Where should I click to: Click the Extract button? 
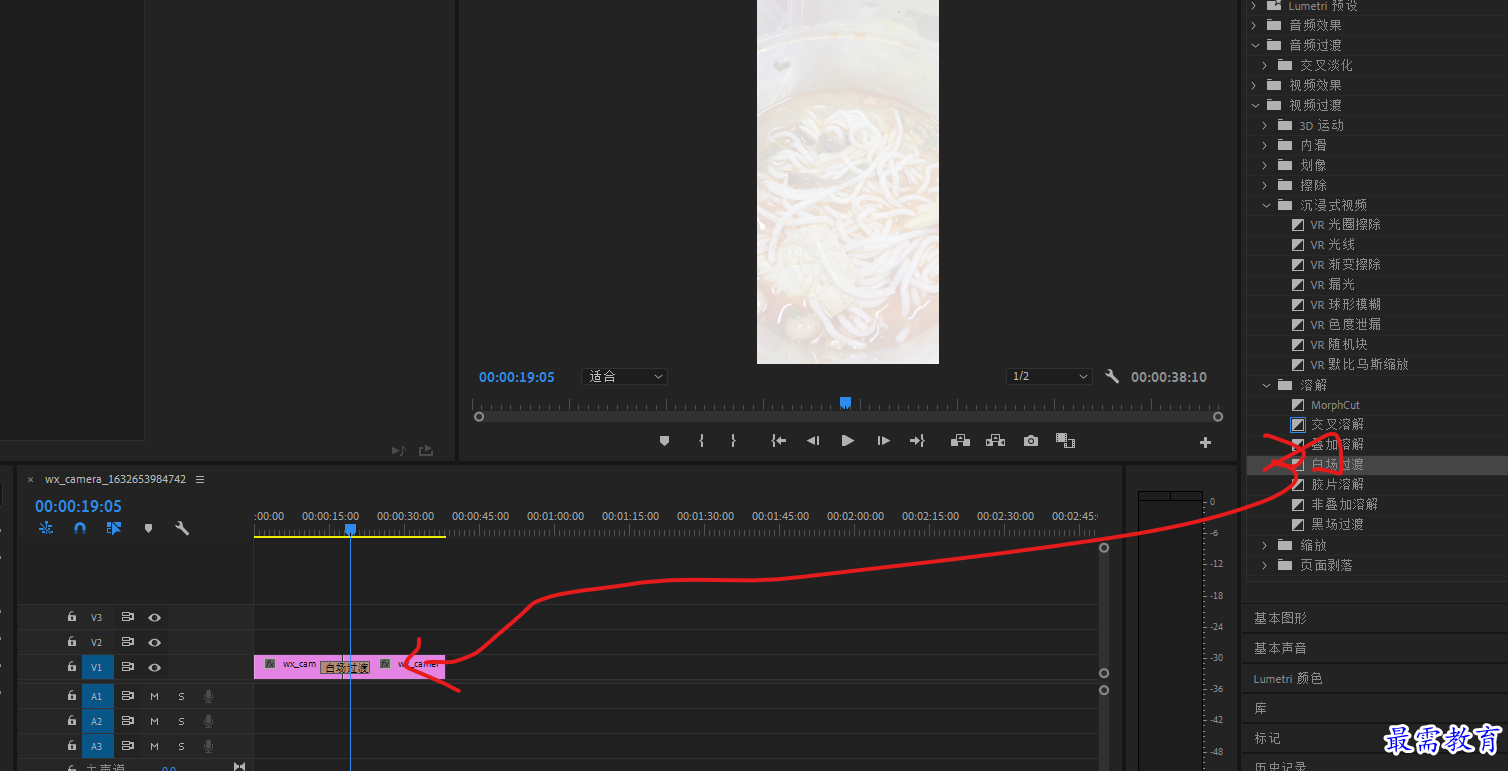click(995, 441)
